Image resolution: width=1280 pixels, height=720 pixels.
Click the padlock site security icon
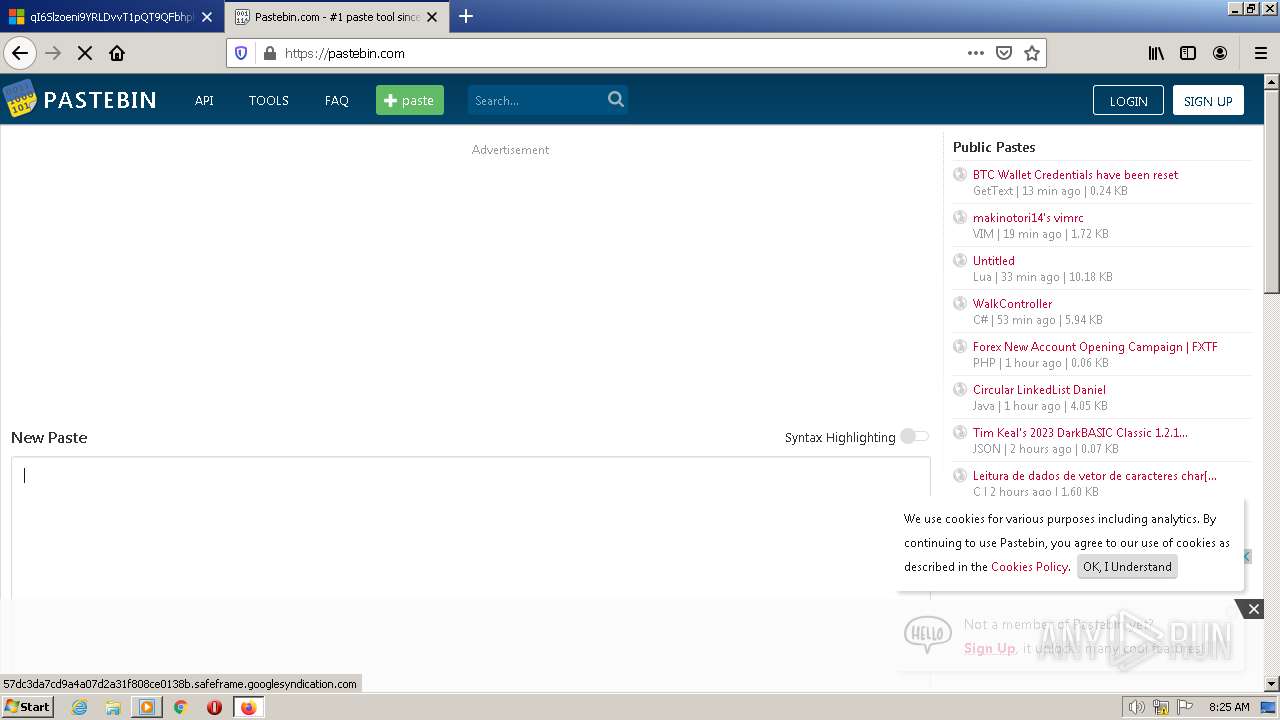[x=269, y=53]
